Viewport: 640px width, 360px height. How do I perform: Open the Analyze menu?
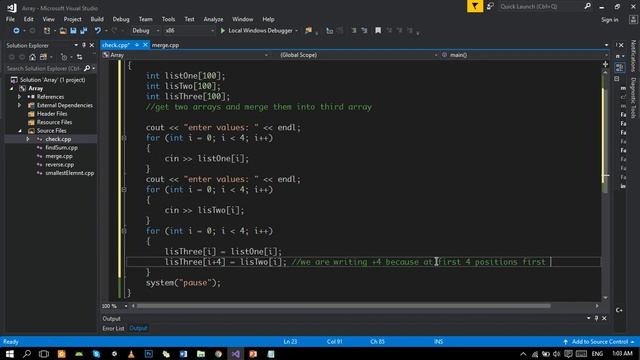pos(213,19)
